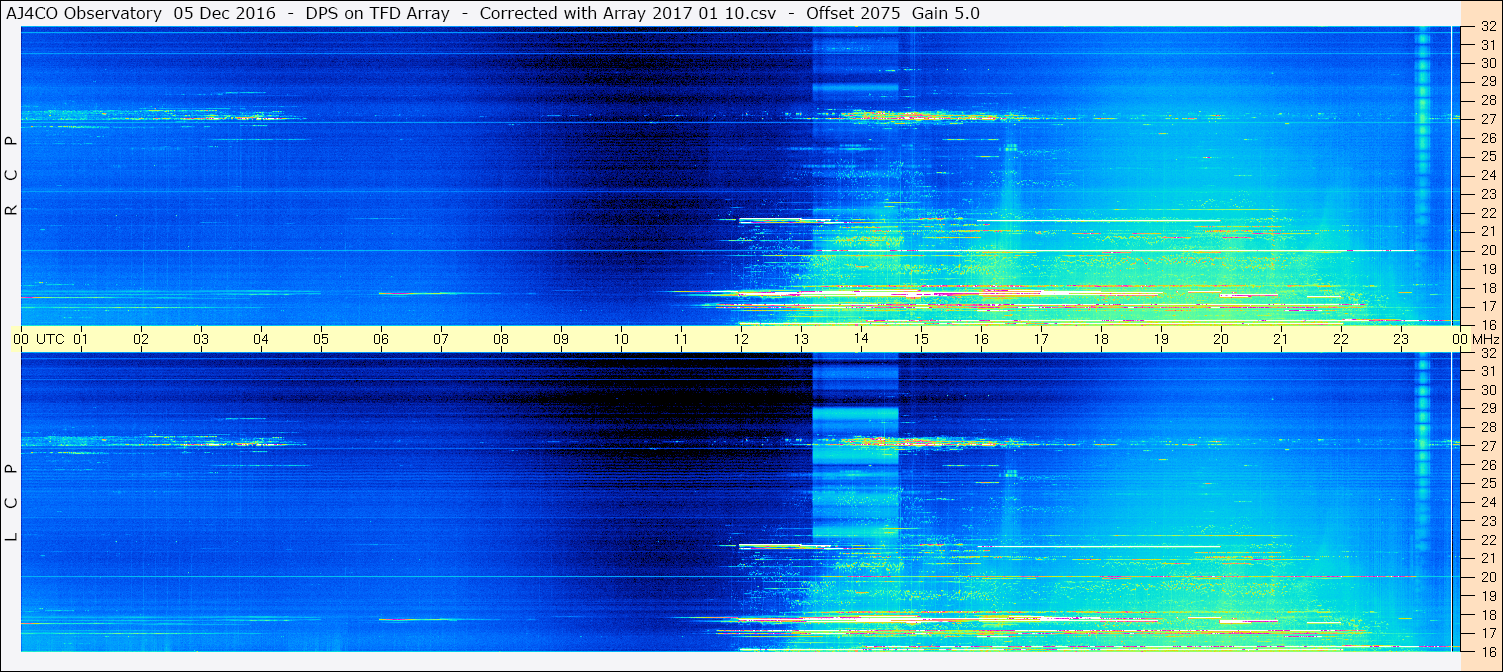1503x672 pixels.
Task: Select hour marker 08 on time axis
Action: click(x=501, y=339)
